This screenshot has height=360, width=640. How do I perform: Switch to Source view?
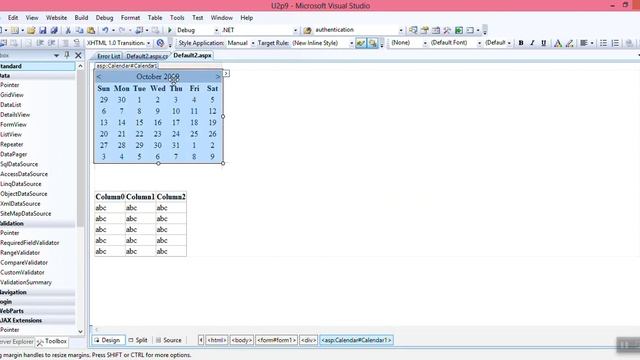[x=169, y=340]
